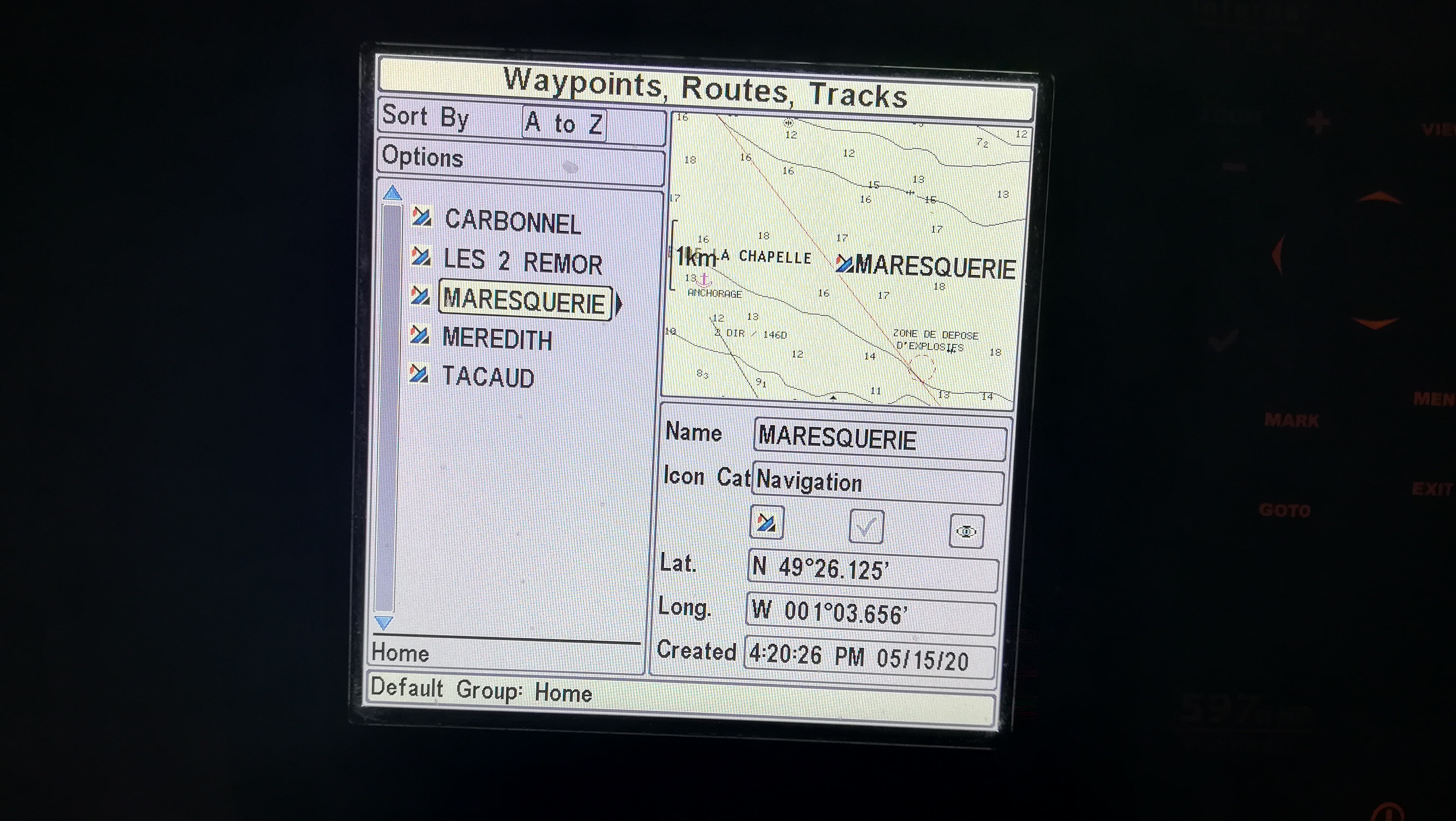Open the waypoint icon selector button

pos(766,522)
